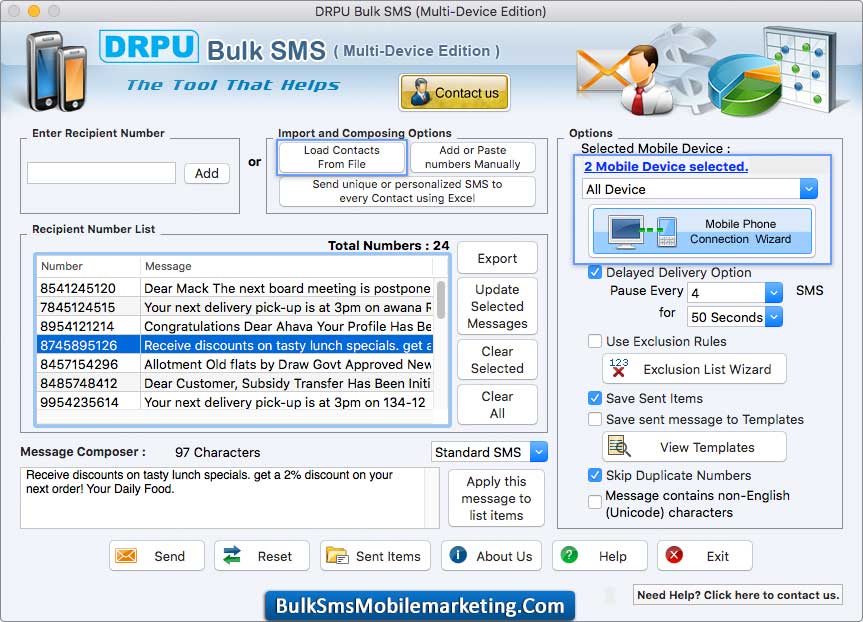Disable Delayed Delivery Option checkbox
863x622 pixels.
[594, 272]
